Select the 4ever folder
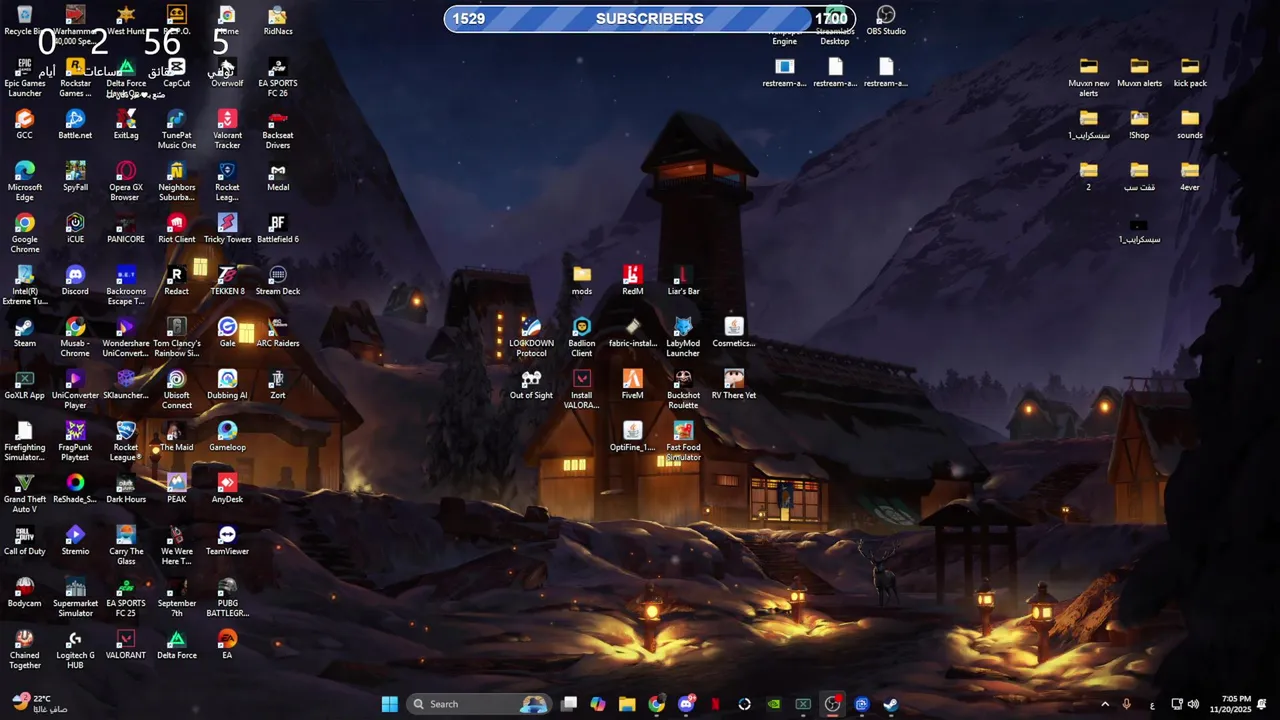Image resolution: width=1280 pixels, height=720 pixels. [x=1190, y=176]
